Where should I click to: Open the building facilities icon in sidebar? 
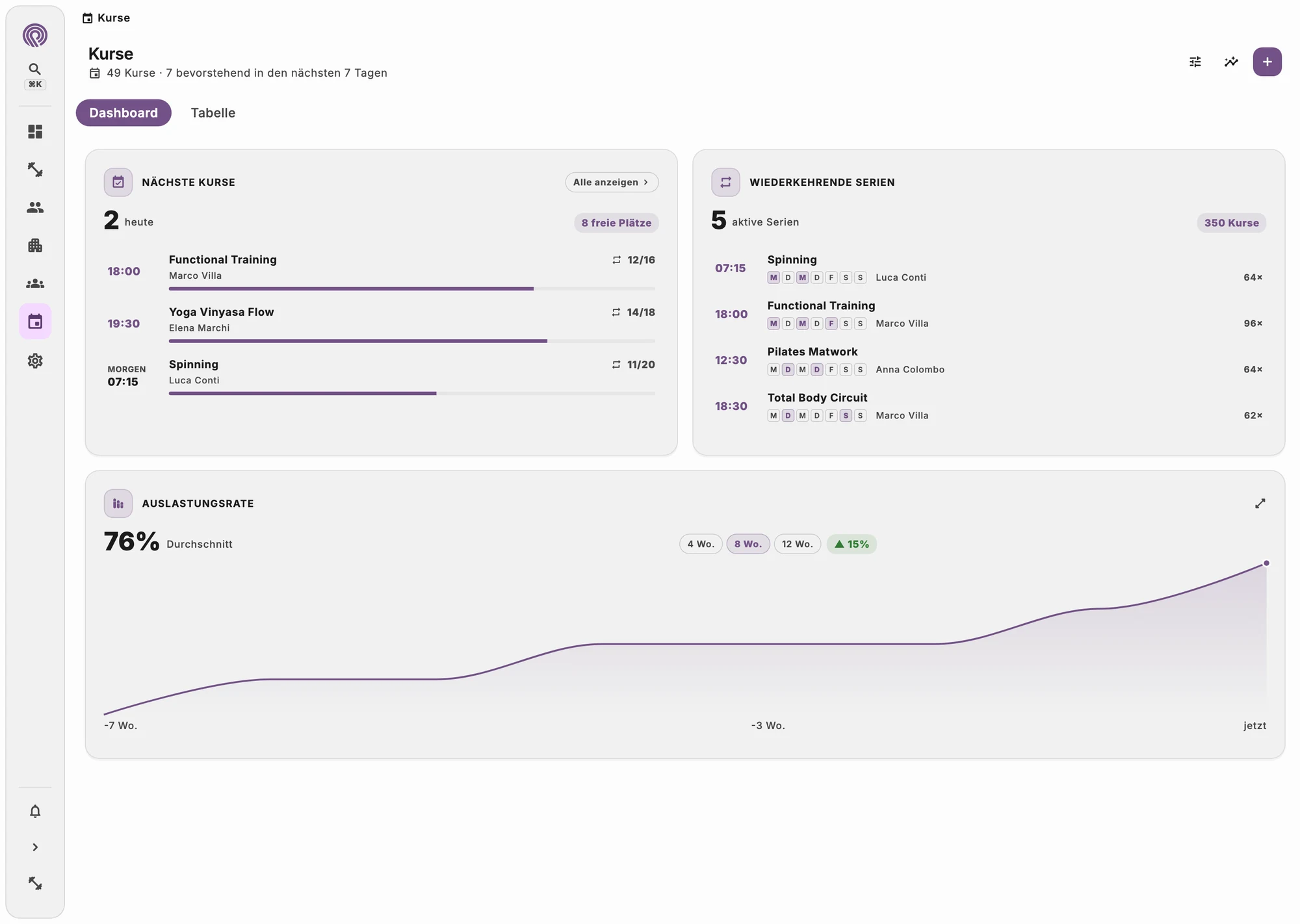tap(35, 246)
